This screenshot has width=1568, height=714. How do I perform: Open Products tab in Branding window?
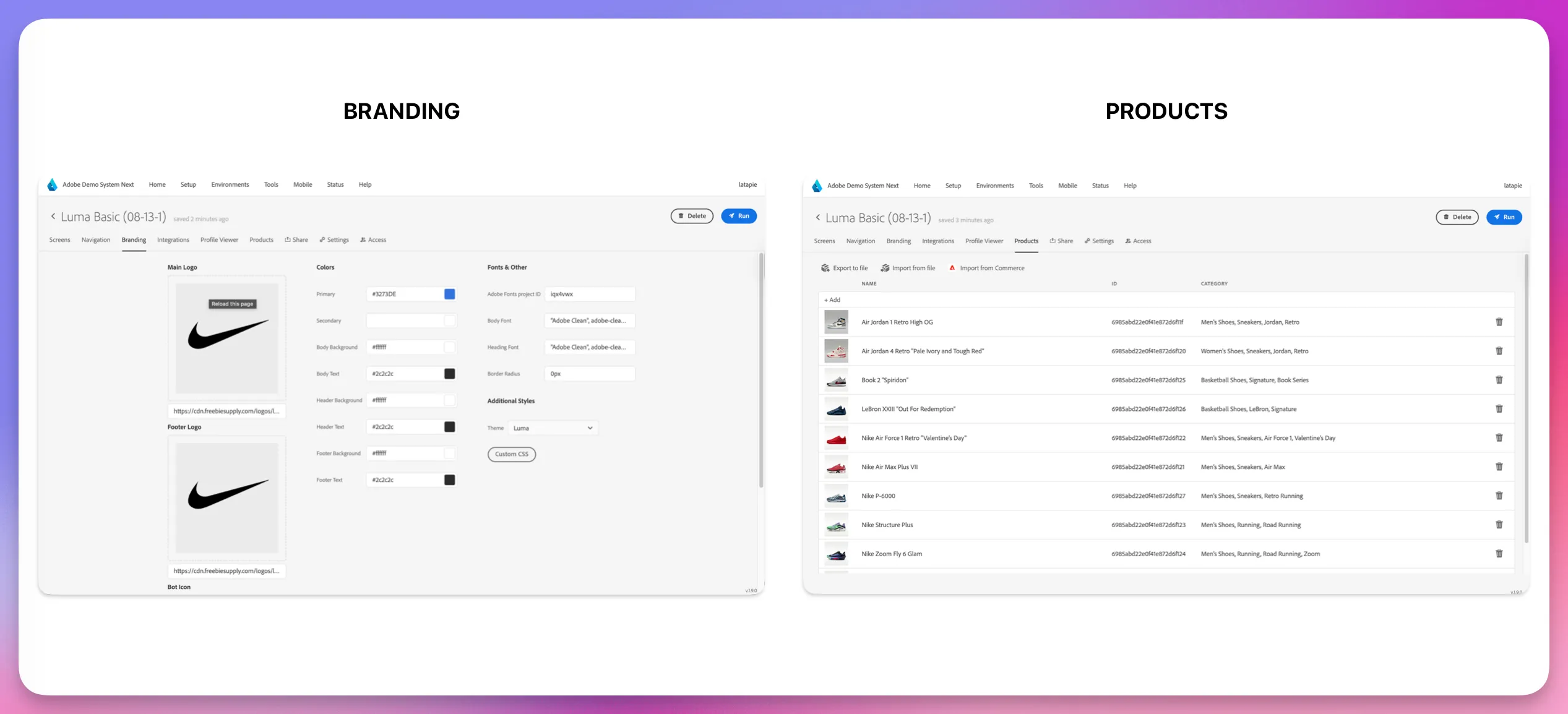[261, 240]
